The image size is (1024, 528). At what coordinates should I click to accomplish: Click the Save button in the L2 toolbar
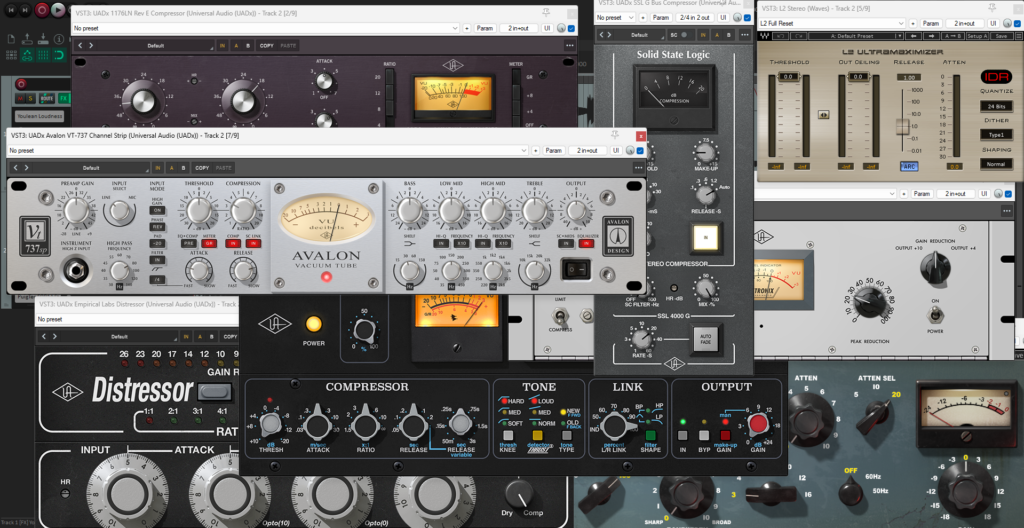tap(1001, 36)
